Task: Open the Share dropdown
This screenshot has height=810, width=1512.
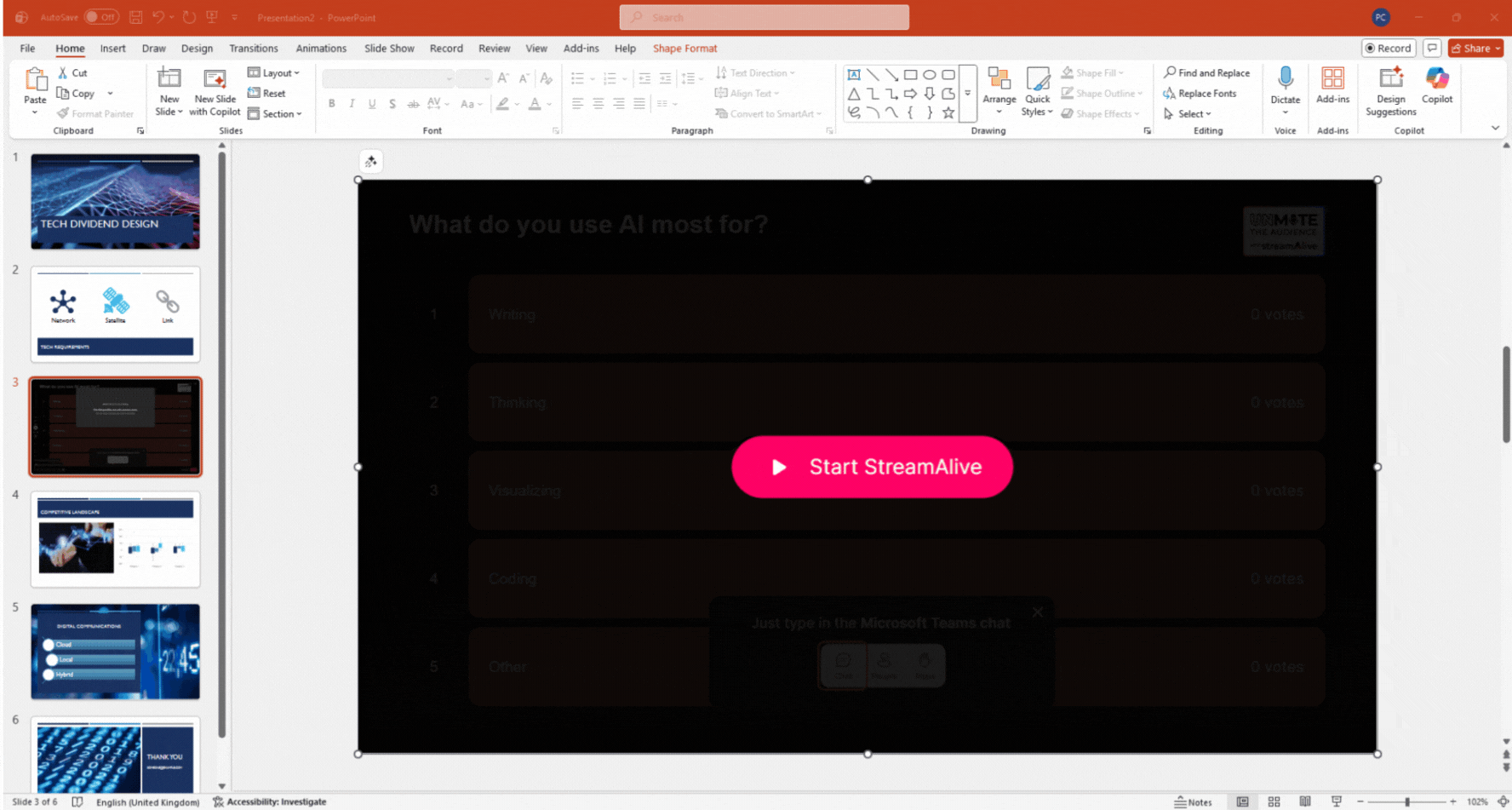Action: coord(1476,49)
